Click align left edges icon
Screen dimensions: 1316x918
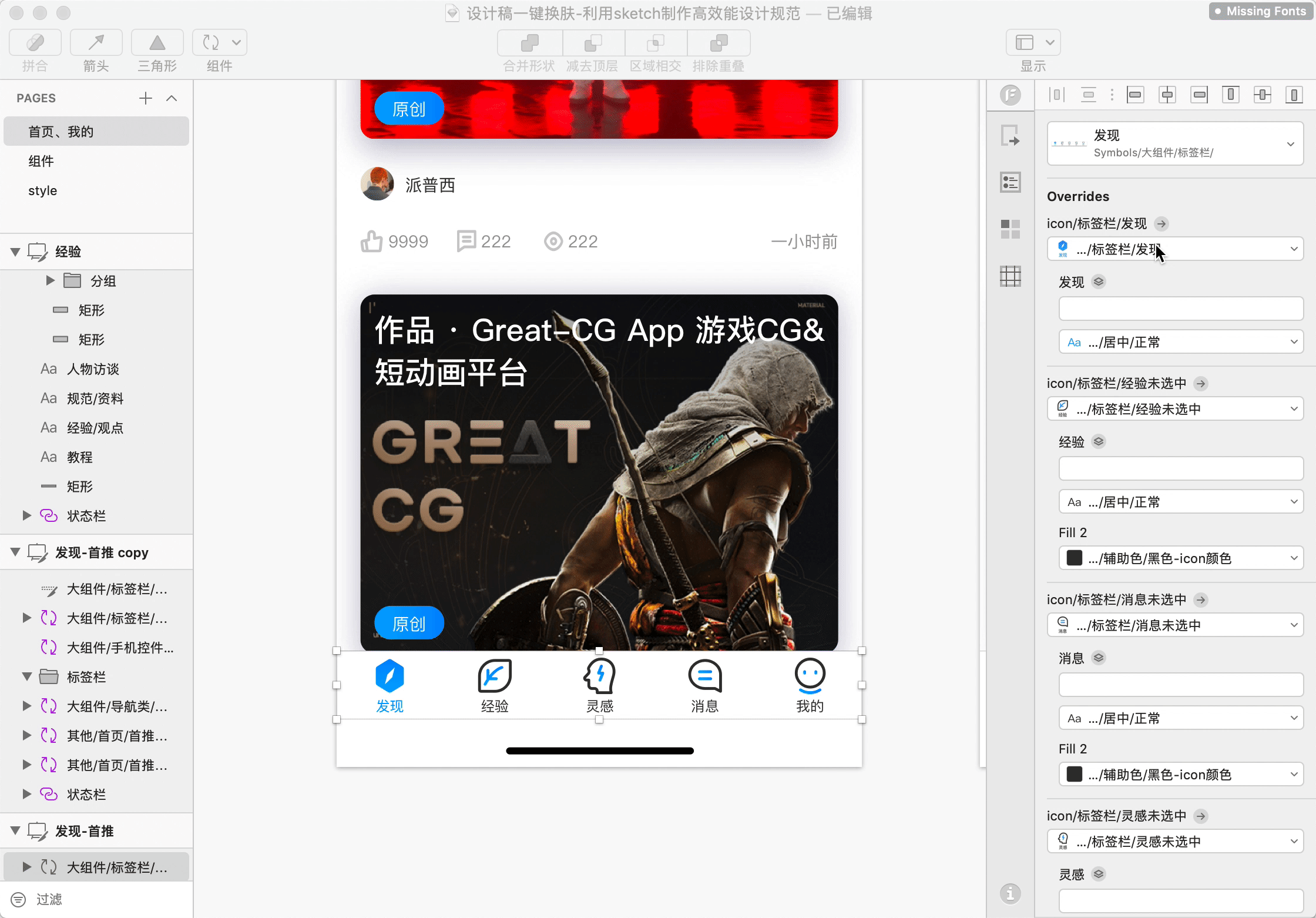(x=1135, y=95)
